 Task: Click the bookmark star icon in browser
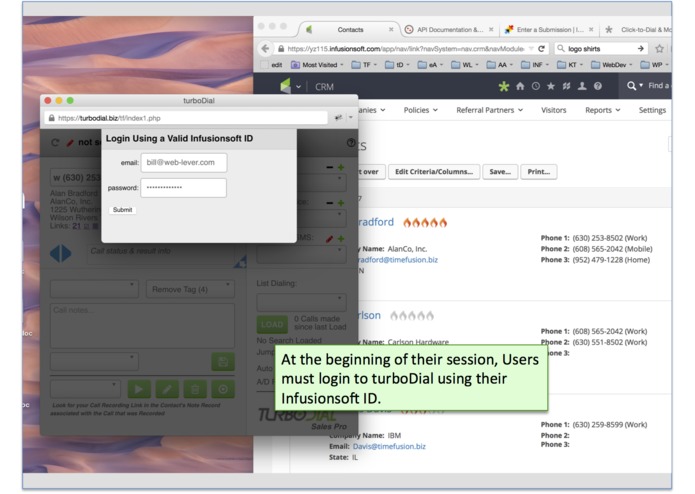point(660,49)
